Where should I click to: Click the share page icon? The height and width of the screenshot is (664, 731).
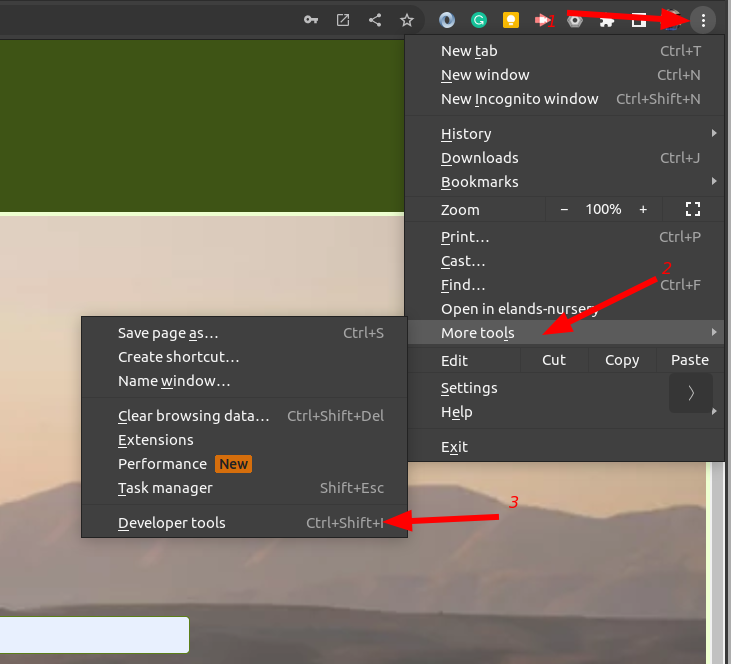pos(375,20)
